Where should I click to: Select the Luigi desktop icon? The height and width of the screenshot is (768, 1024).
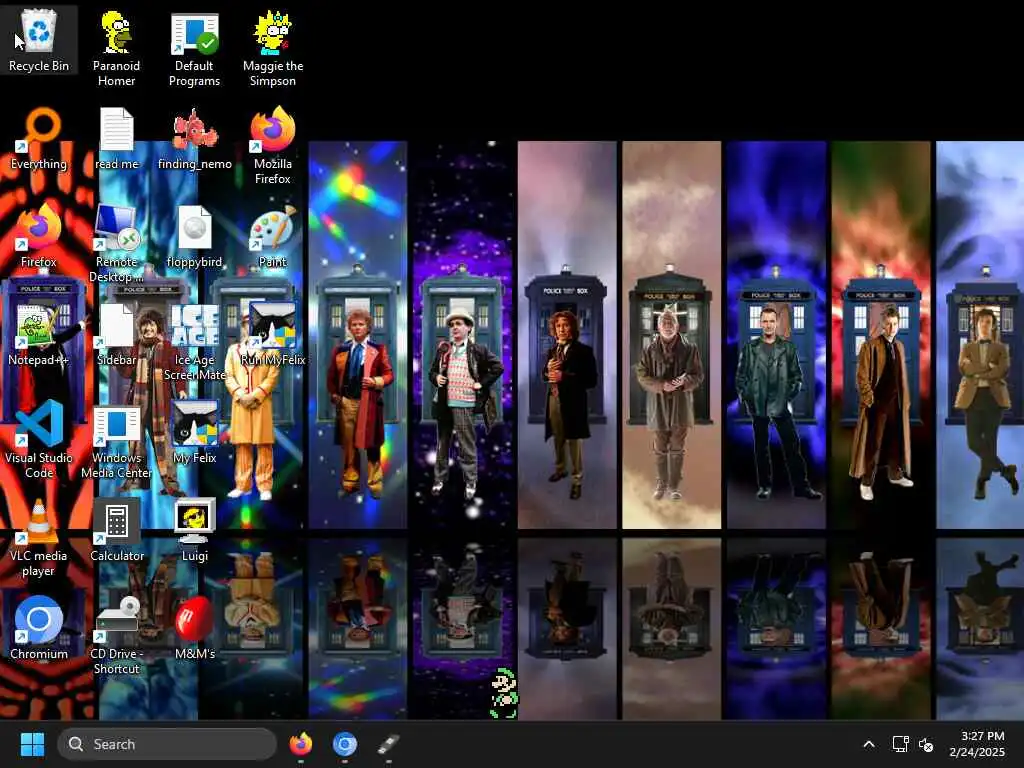tap(194, 530)
